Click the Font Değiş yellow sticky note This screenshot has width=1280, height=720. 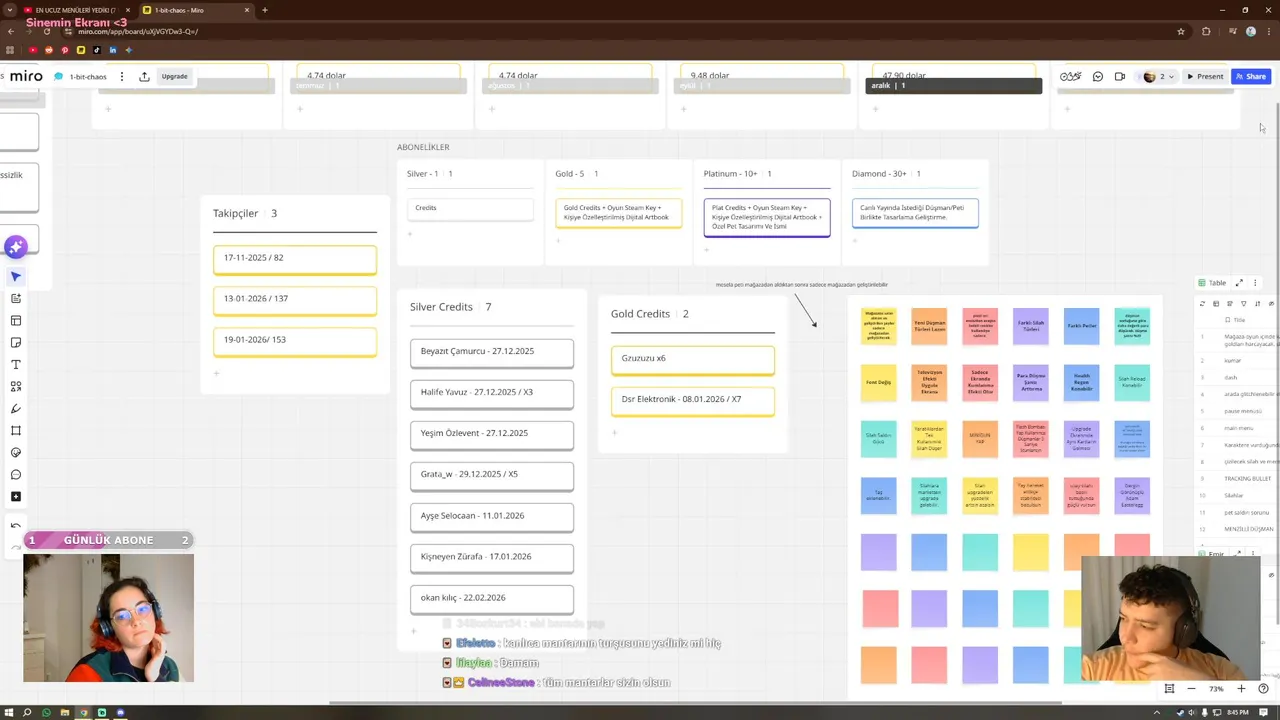pos(879,382)
